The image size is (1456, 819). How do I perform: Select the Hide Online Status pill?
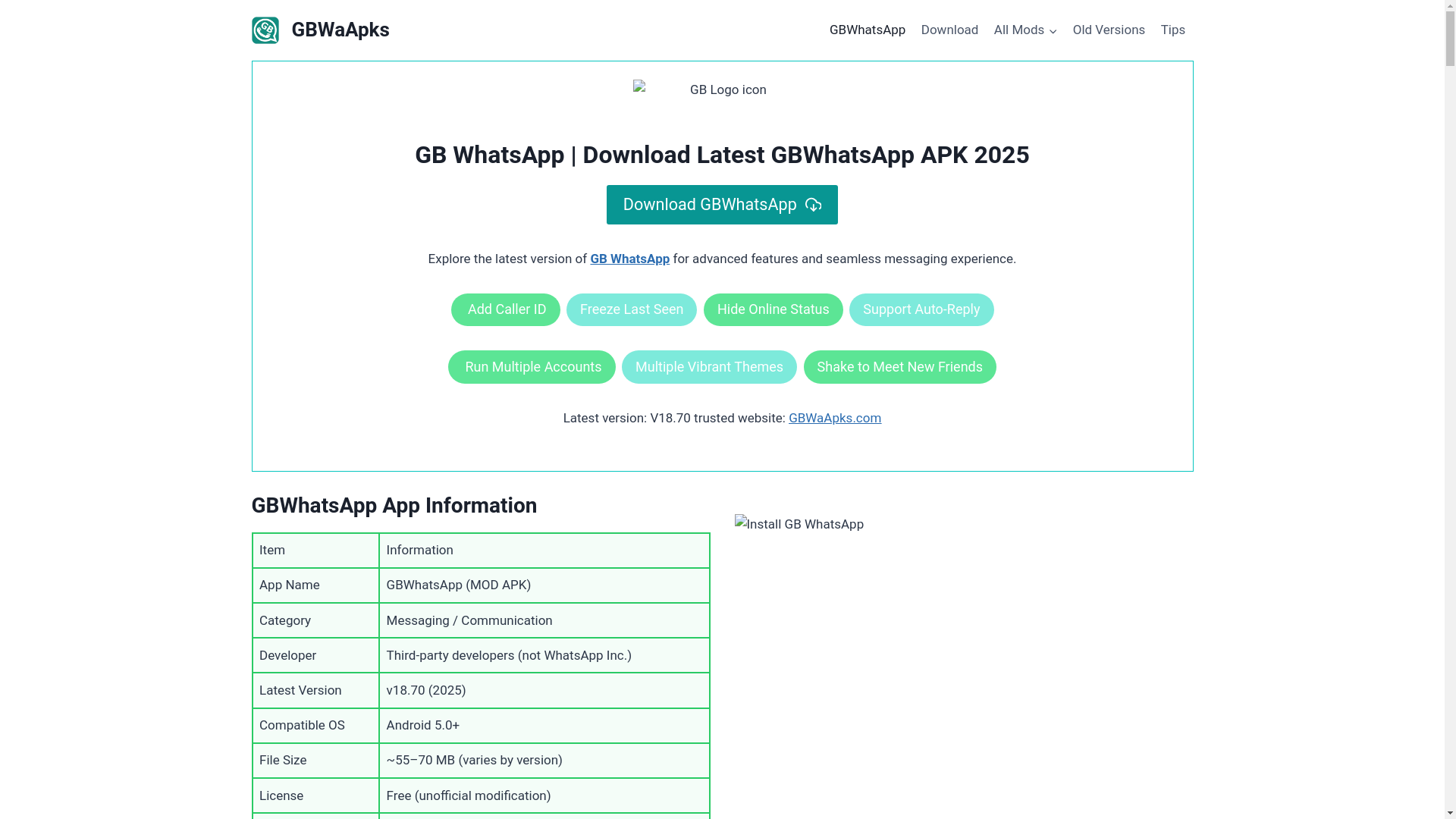(x=773, y=309)
